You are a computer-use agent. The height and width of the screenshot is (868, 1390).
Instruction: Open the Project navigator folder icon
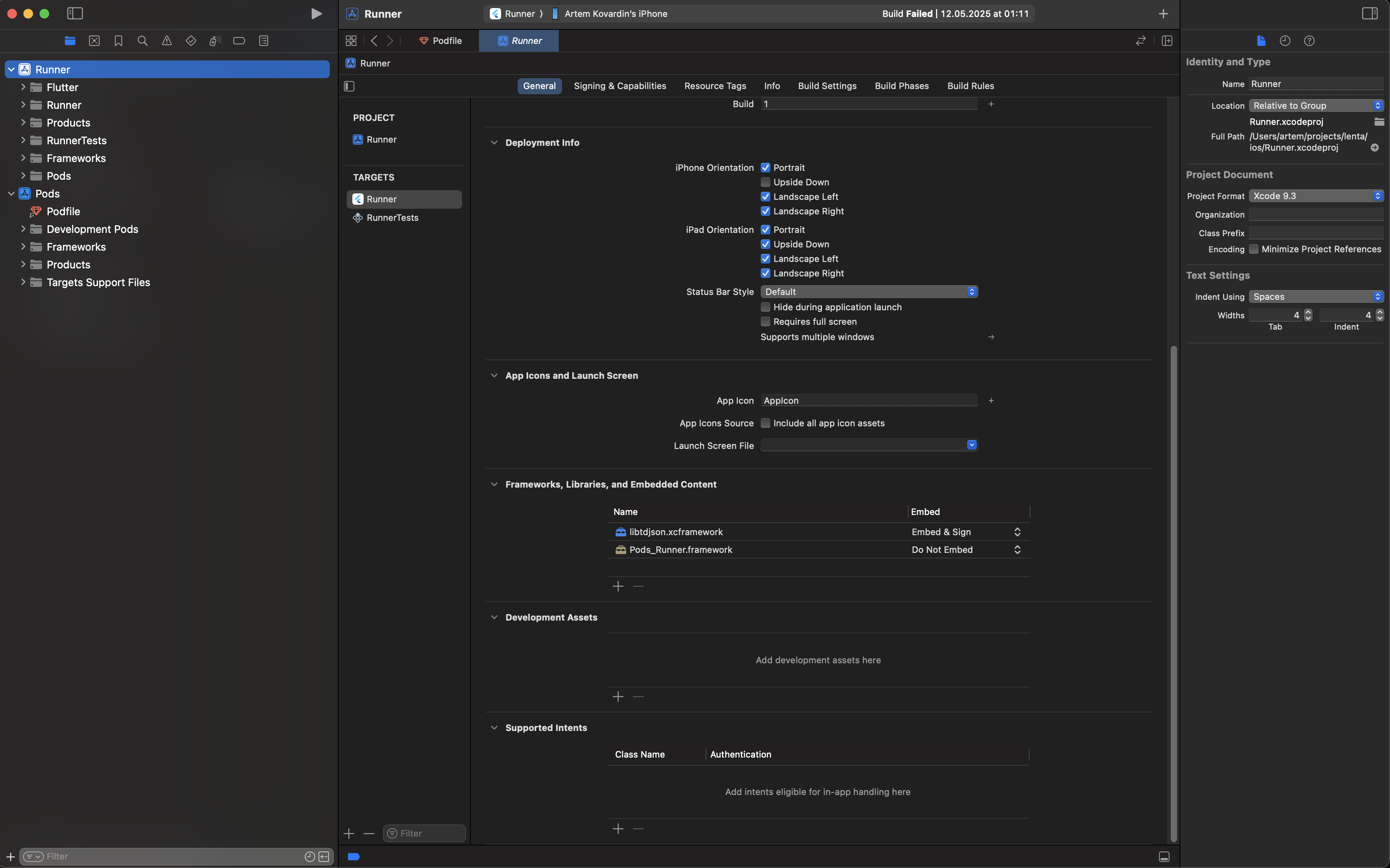pyautogui.click(x=70, y=41)
